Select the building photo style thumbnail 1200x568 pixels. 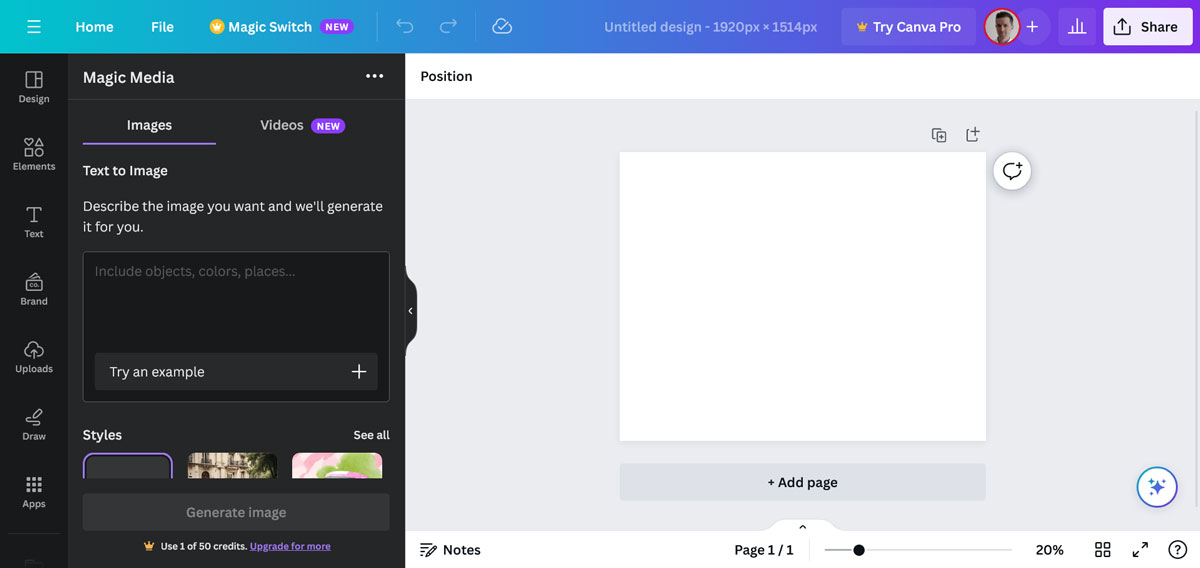(233, 466)
